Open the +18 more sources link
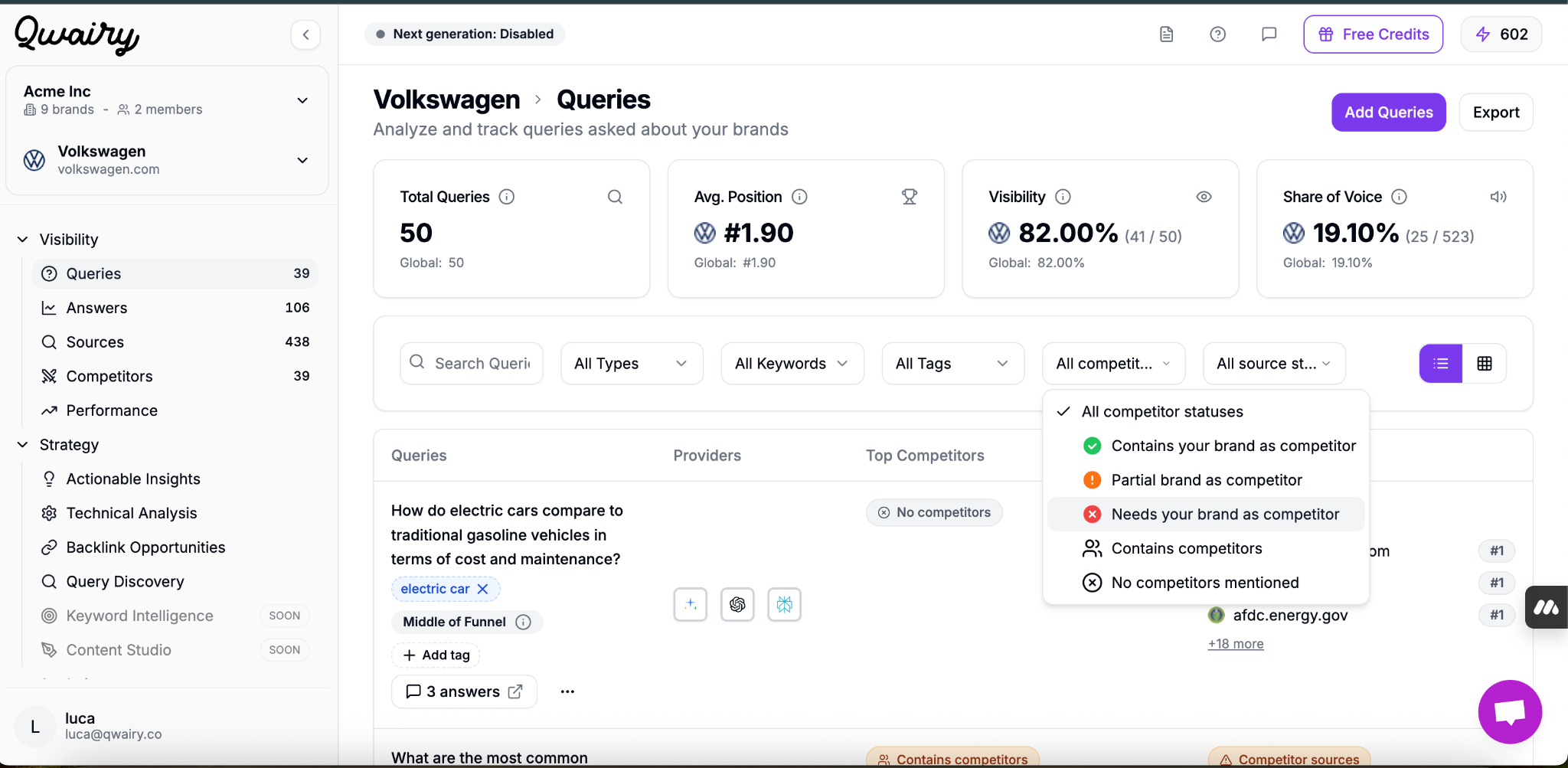 [x=1236, y=644]
